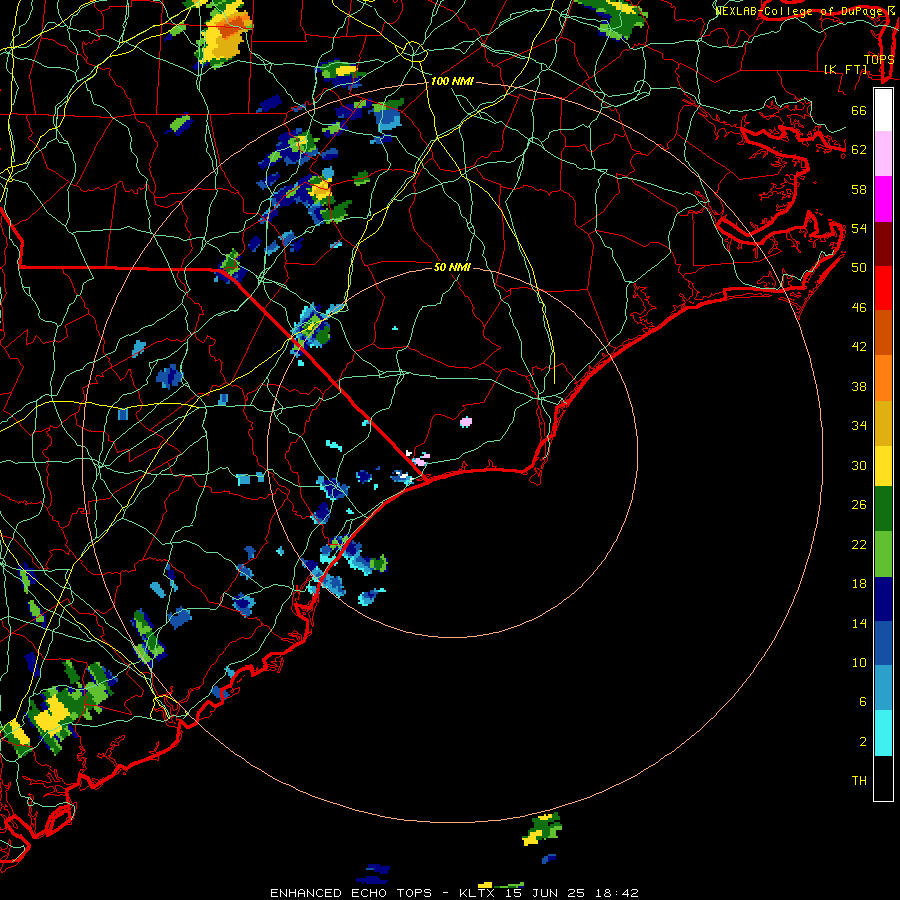Click the "15 JUN 25" date stamp

545,893
